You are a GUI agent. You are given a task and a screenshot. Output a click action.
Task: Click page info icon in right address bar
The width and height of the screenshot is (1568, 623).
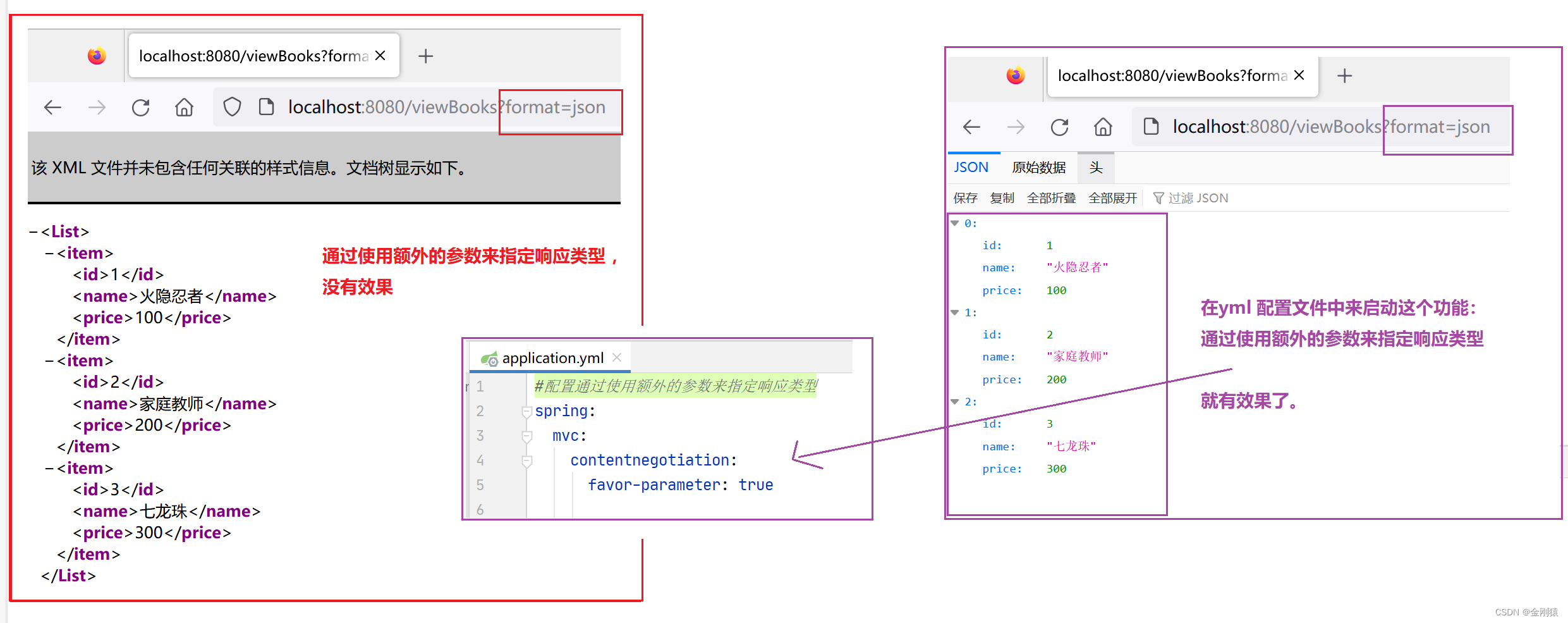click(x=1151, y=126)
